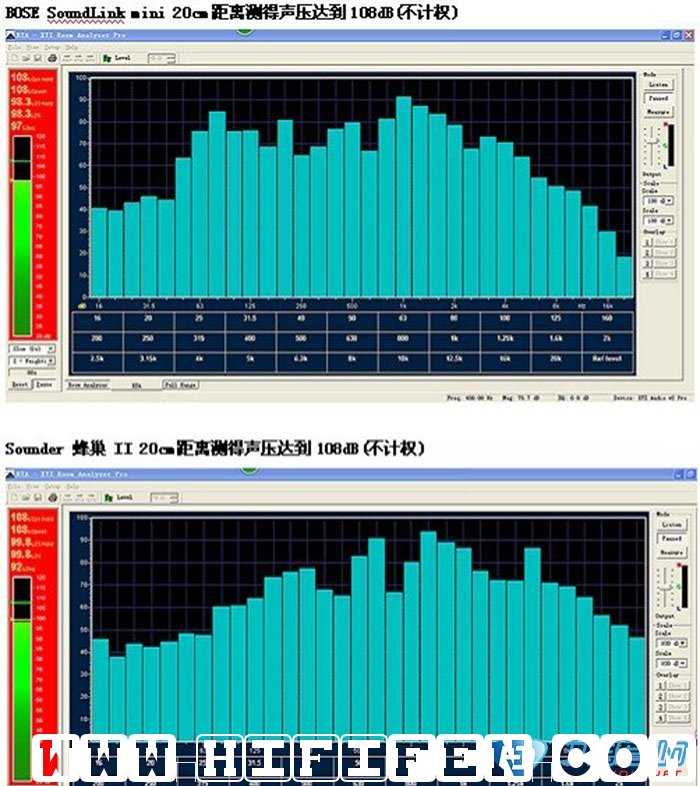Click Overlay 1 button in upper window
Image resolution: width=700 pixels, height=786 pixels.
(x=647, y=242)
